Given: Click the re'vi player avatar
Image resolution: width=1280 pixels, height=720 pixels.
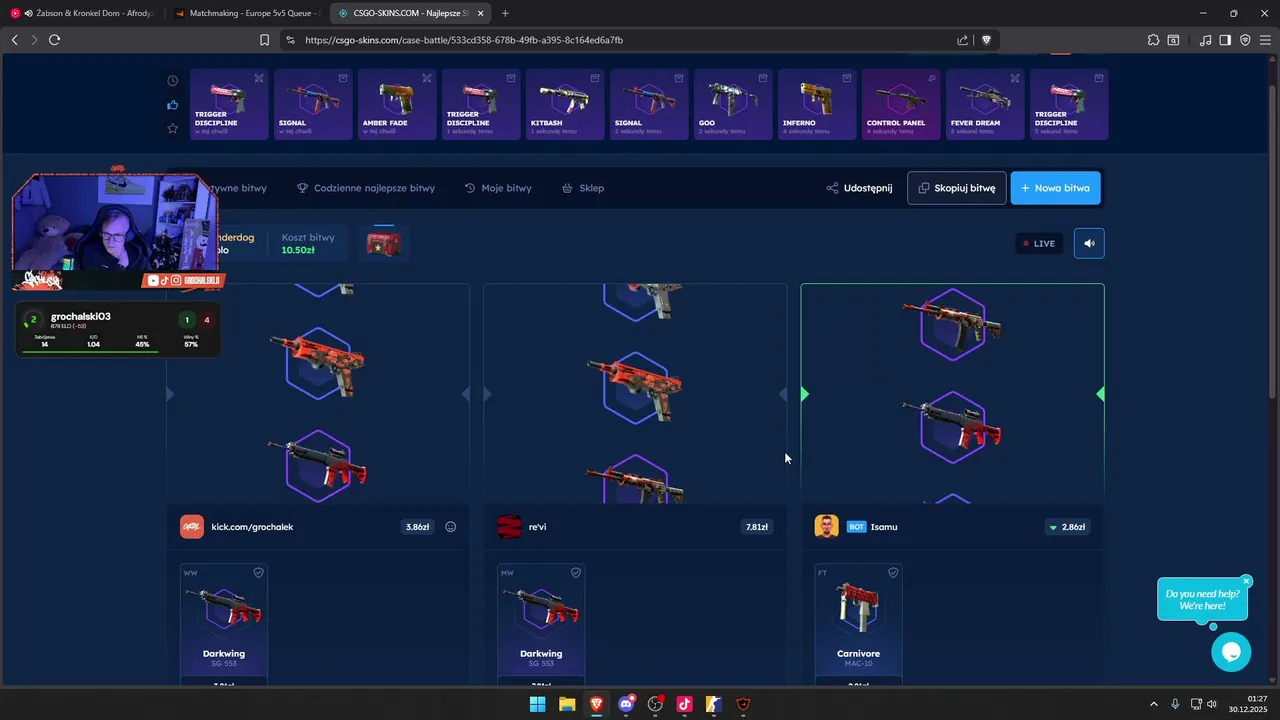Looking at the screenshot, I should pos(509,527).
